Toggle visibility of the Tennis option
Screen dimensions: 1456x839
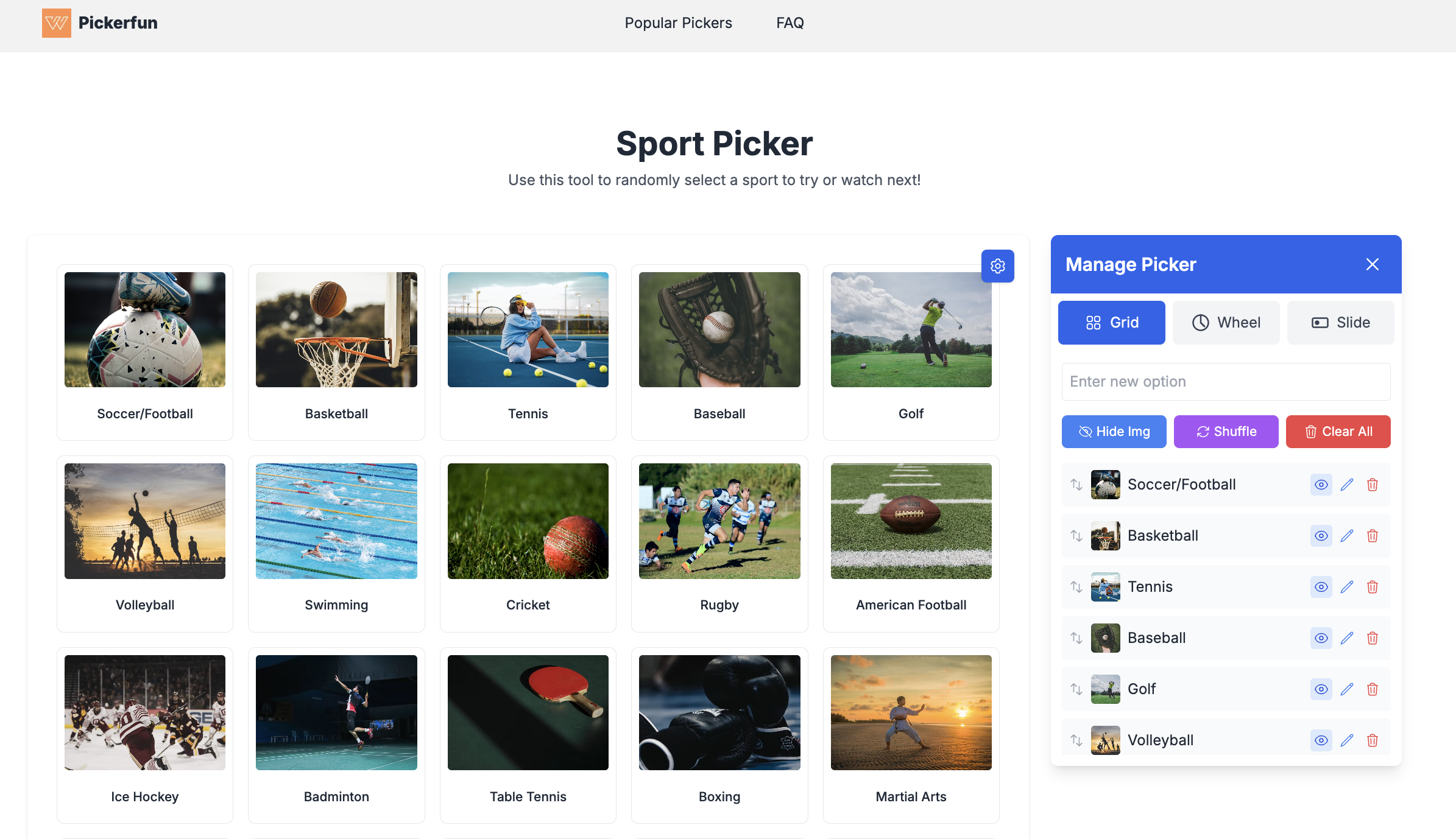pos(1321,586)
